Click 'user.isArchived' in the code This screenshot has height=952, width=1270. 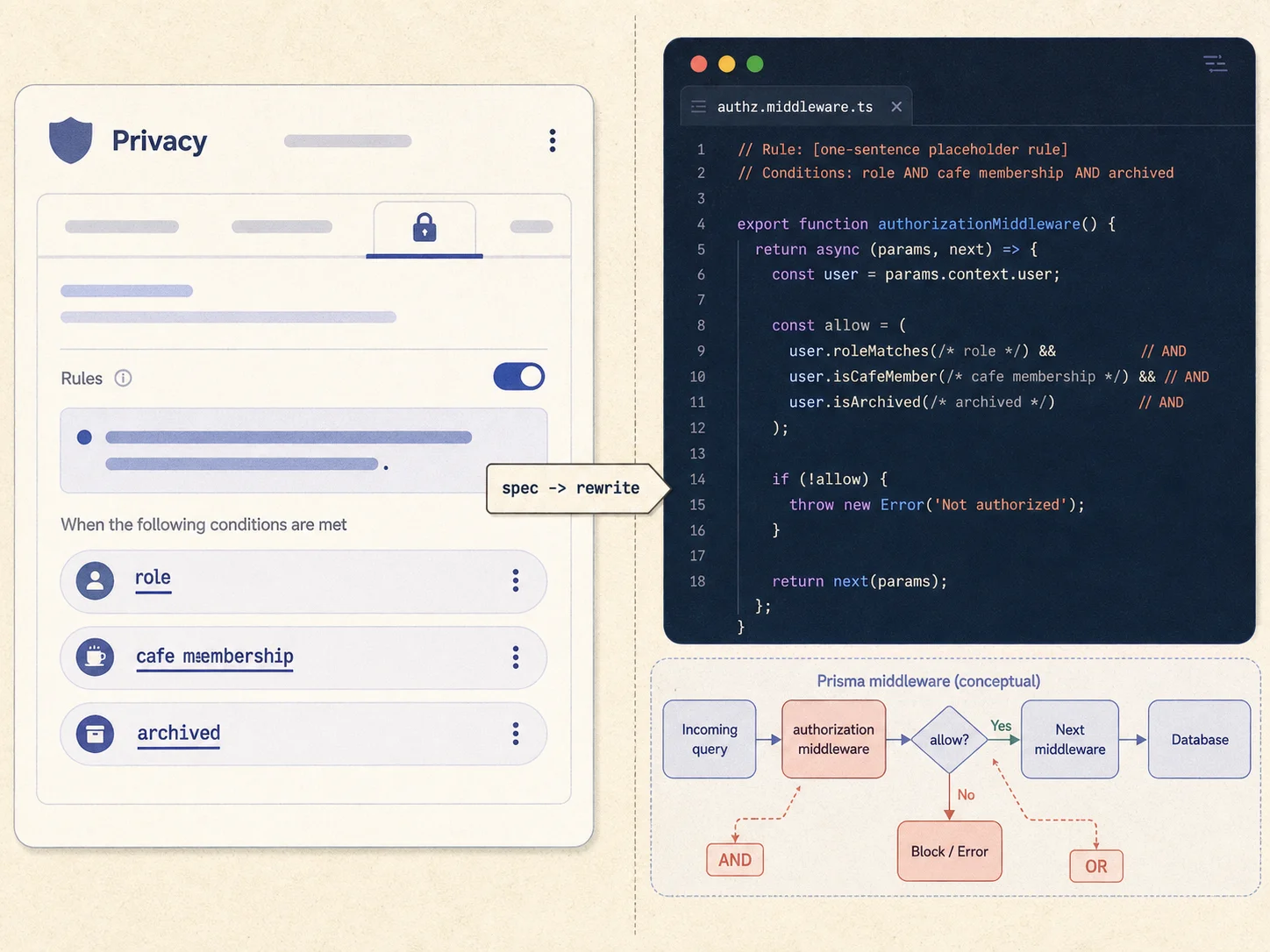855,401
